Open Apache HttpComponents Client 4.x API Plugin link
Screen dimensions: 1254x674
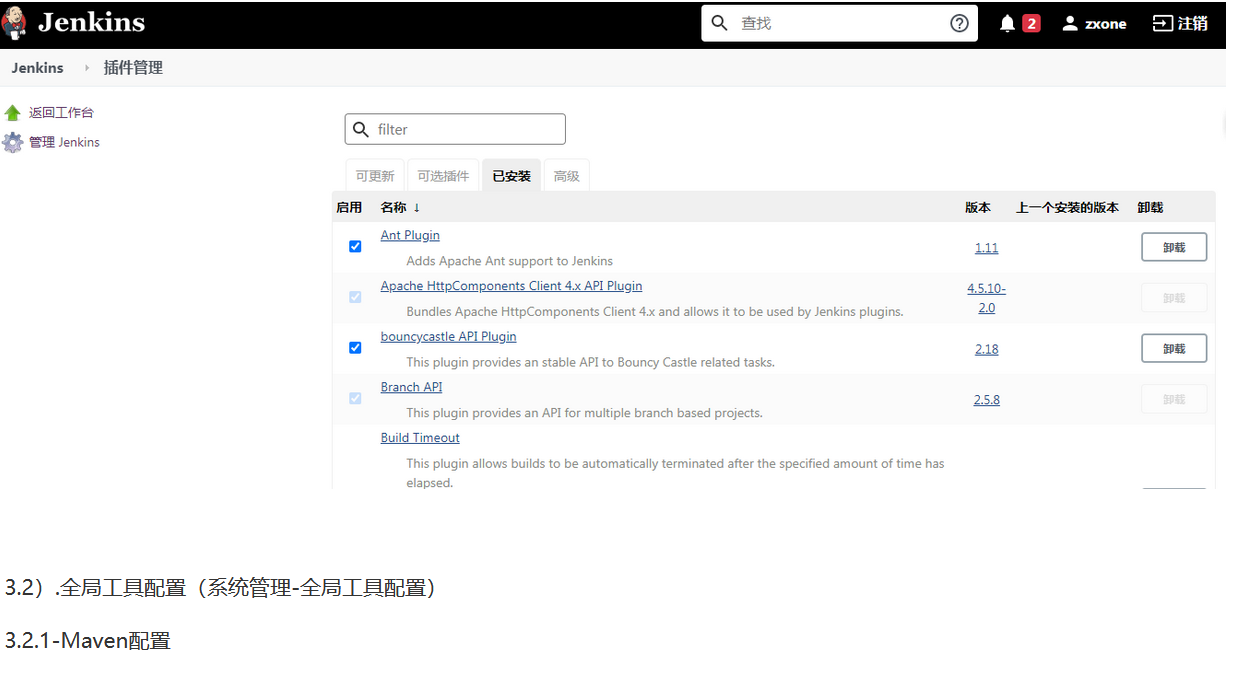tap(511, 286)
